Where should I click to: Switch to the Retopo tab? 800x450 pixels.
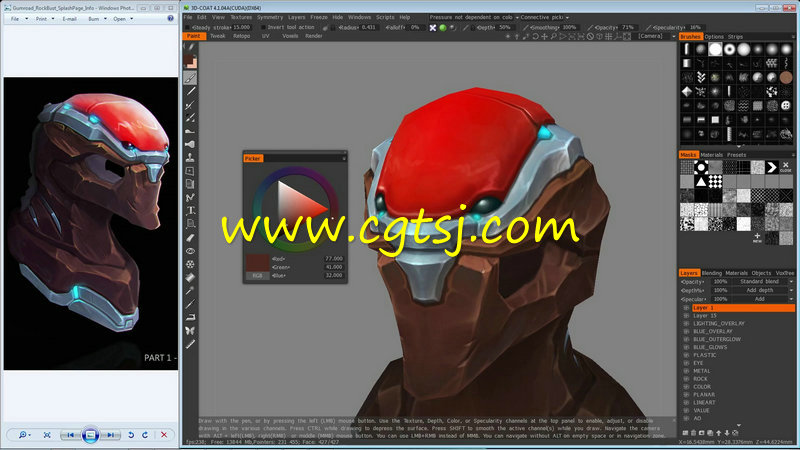[241, 36]
